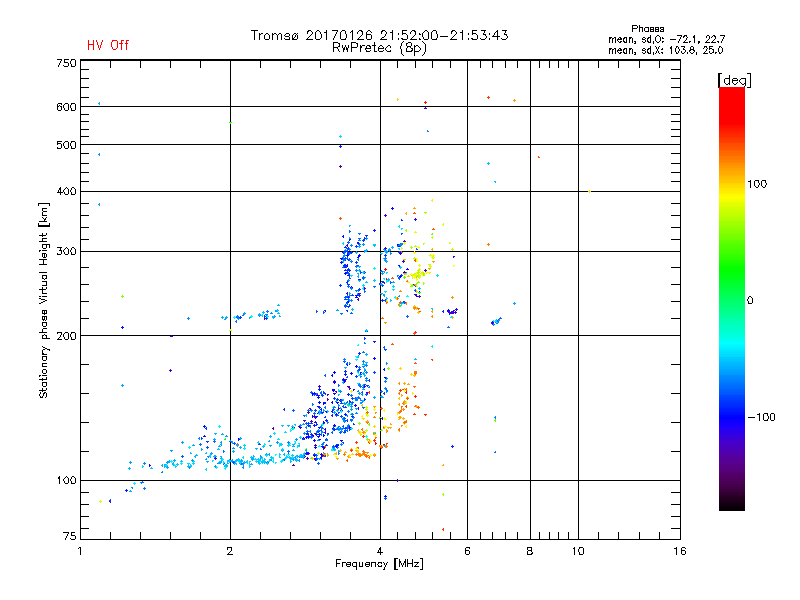Click the colorbar '0' tick label
This screenshot has height=600, width=800.
pyautogui.click(x=750, y=301)
